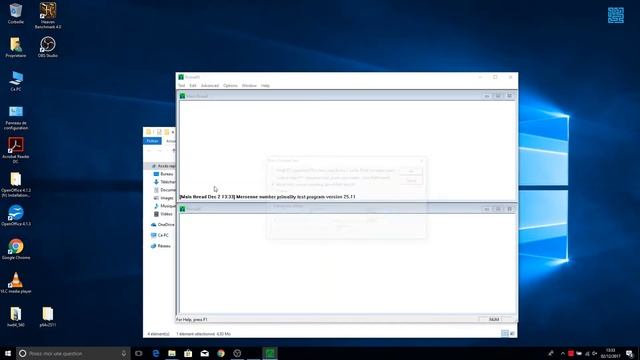Screen dimensions: 640x360
Task: Launch VLC media player desktop shortcut
Action: pos(16,283)
